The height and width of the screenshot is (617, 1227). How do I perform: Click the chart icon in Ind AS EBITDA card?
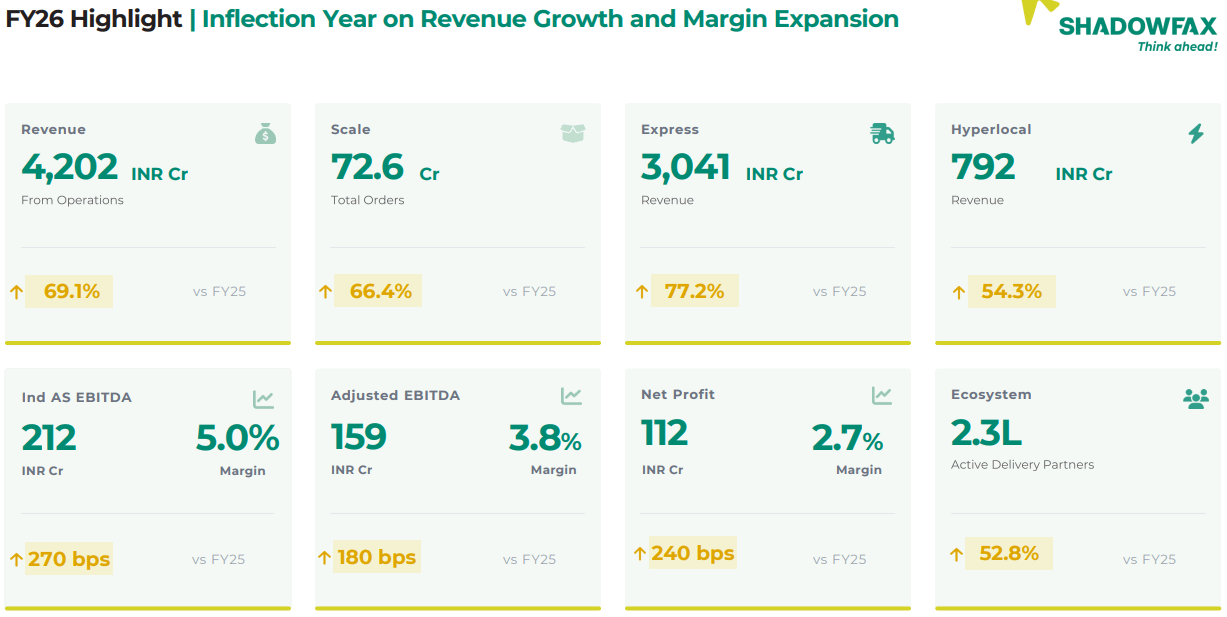point(263,400)
